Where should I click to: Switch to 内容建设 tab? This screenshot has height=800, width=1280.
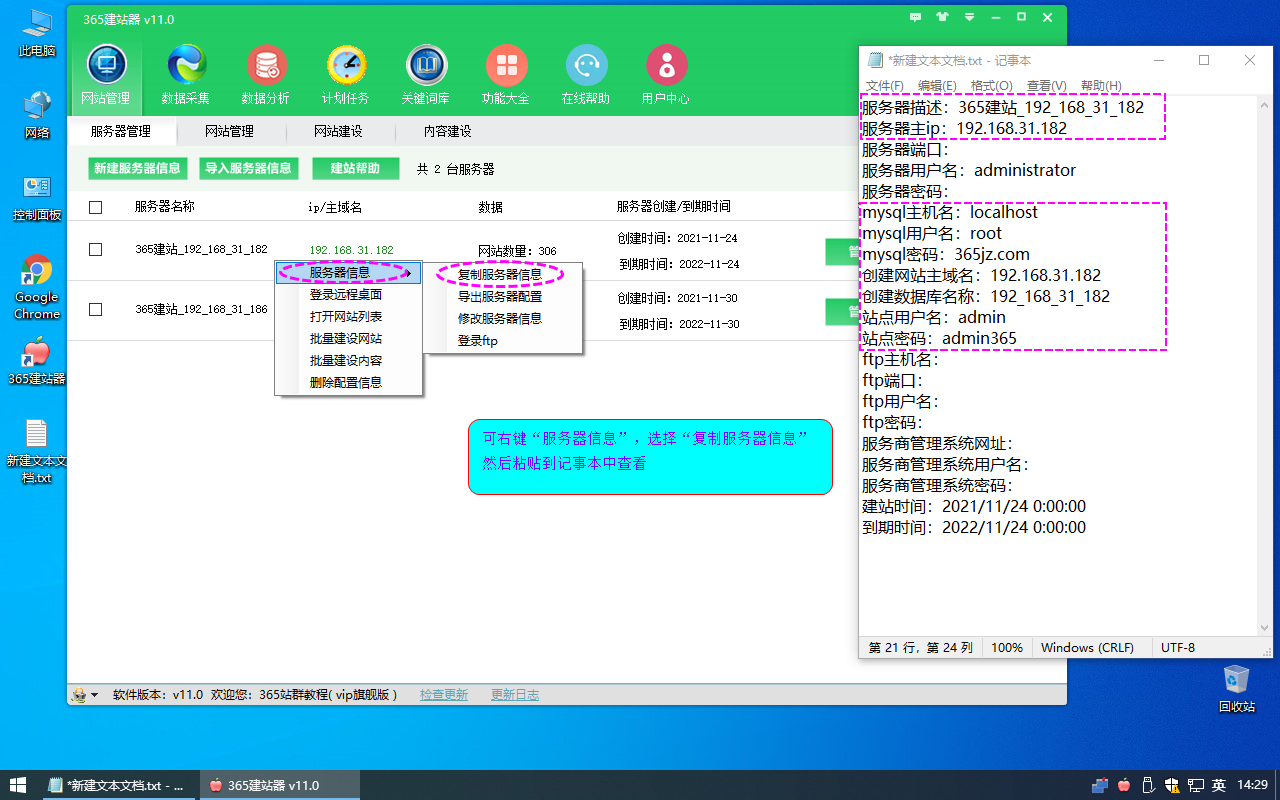point(447,131)
